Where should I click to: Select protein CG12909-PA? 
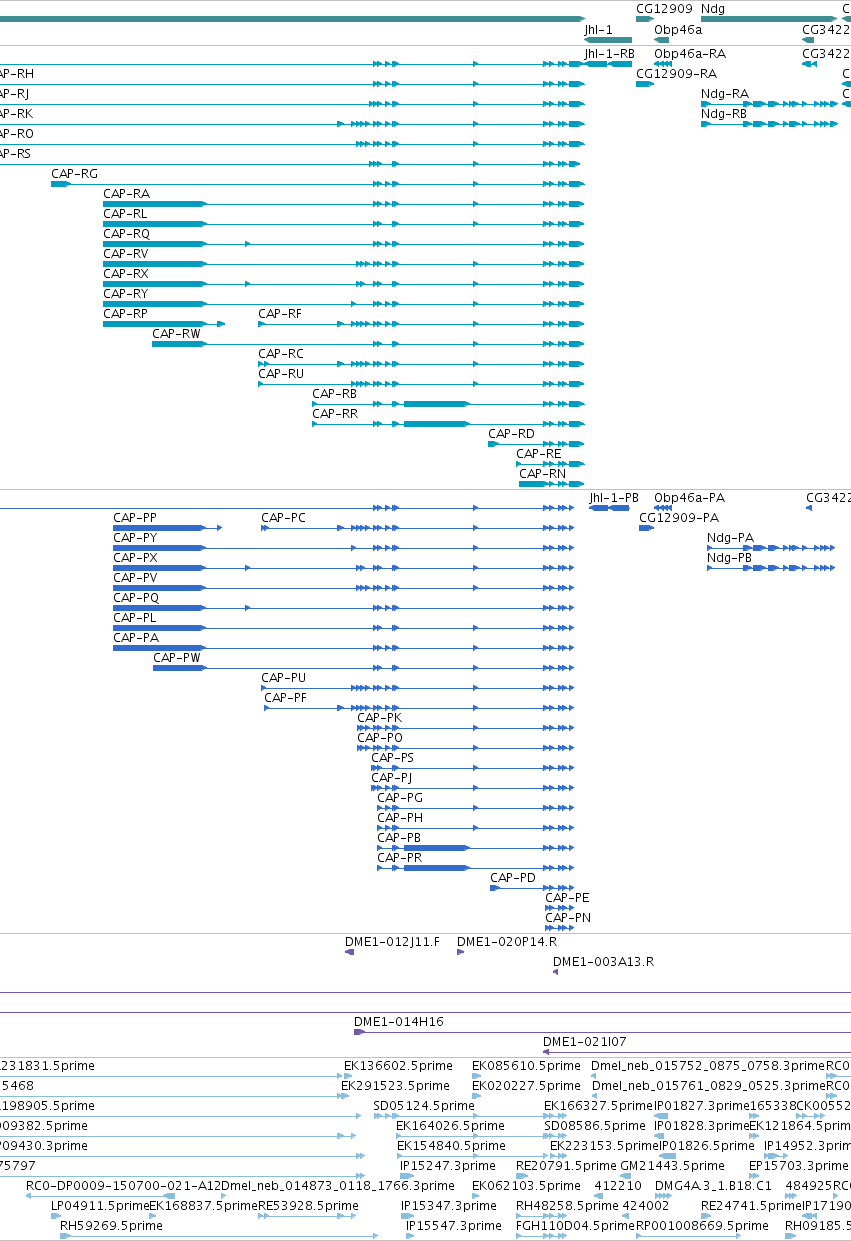pos(679,517)
